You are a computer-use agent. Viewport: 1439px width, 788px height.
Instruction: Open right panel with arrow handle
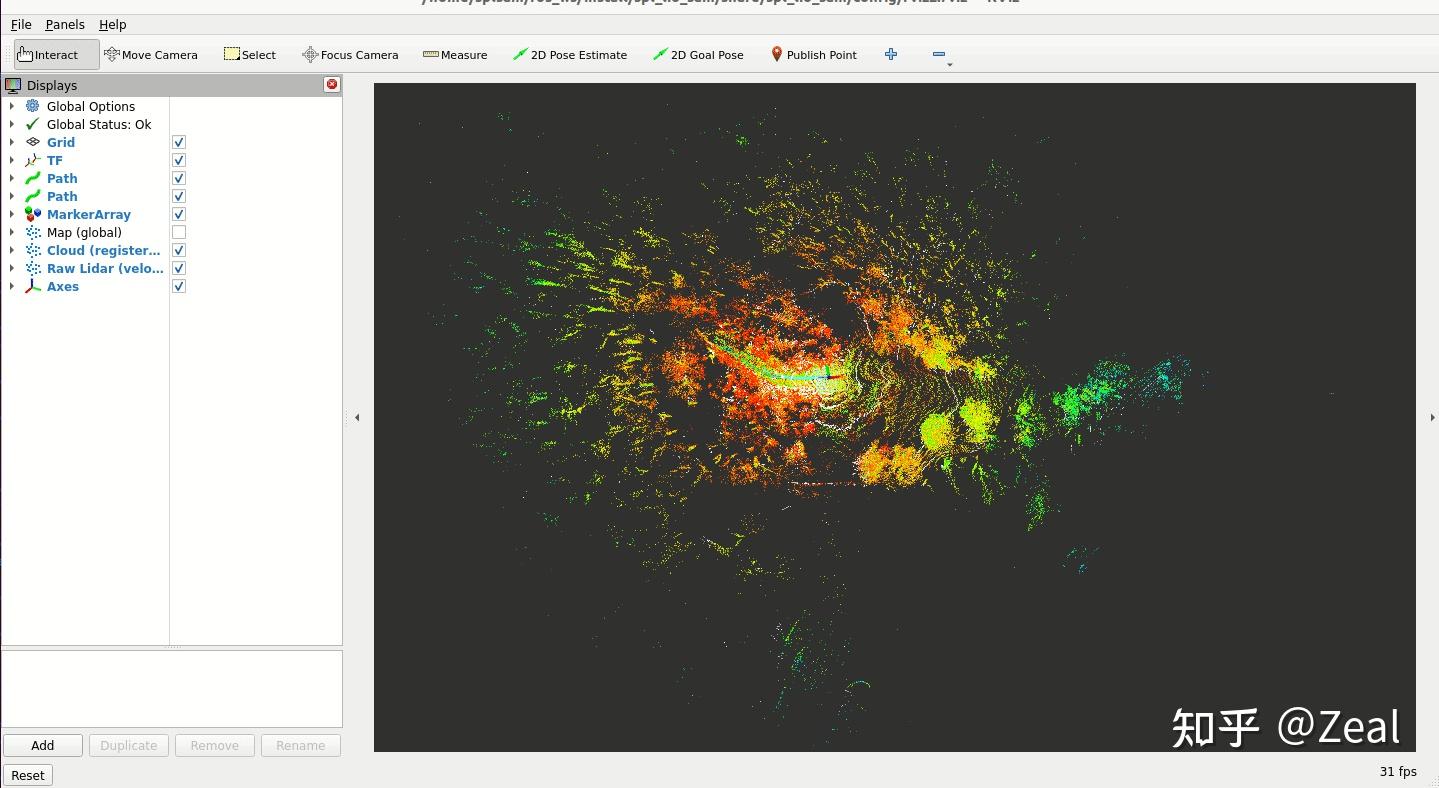coord(1432,418)
